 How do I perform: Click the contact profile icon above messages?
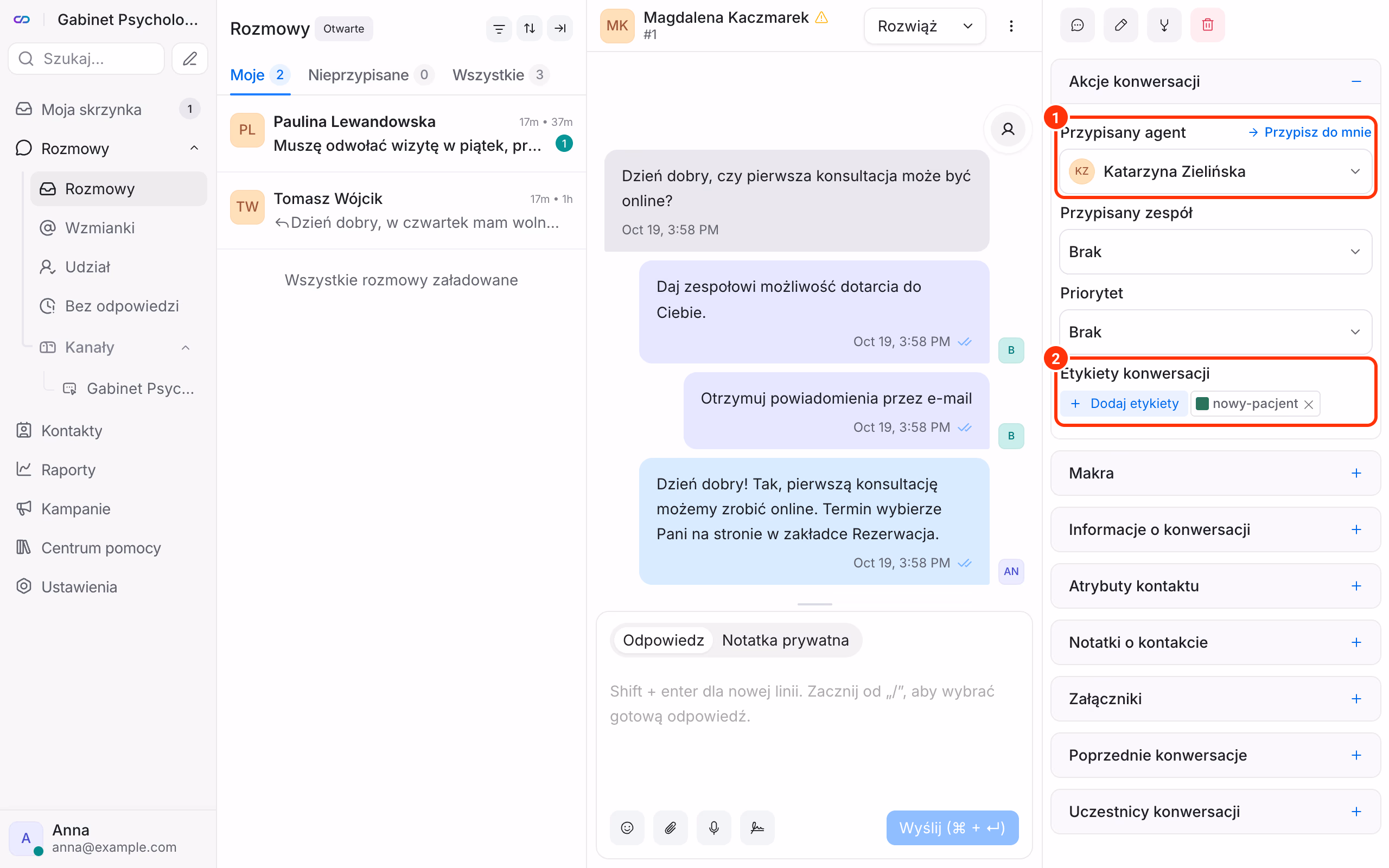[x=1008, y=129]
